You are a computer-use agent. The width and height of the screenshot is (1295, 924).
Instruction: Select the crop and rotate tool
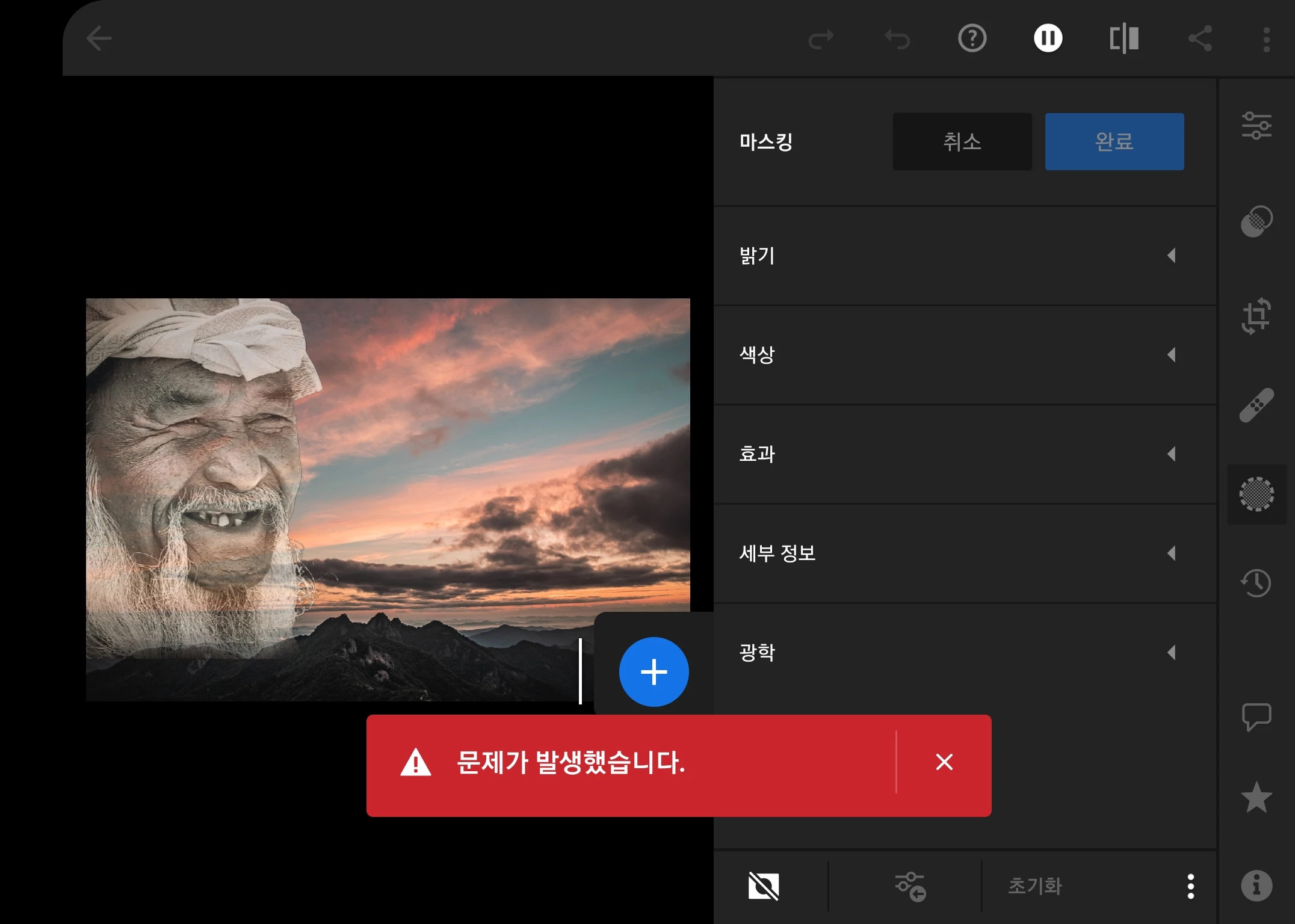(x=1256, y=315)
